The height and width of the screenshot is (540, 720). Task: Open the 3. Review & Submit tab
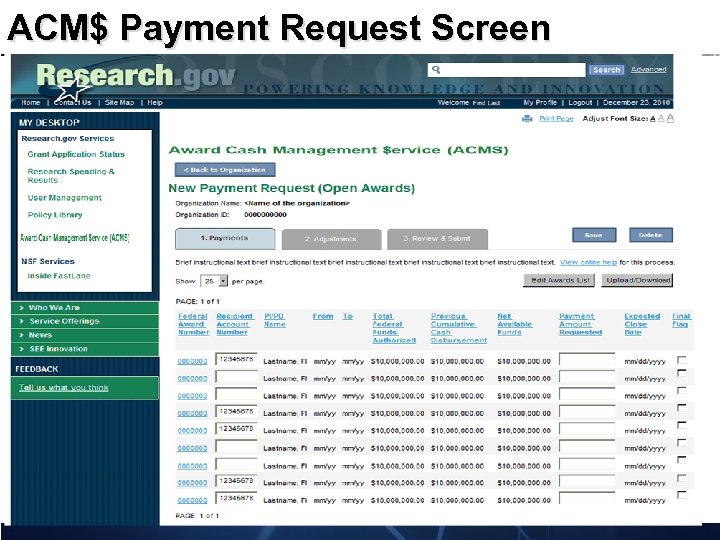(437, 239)
